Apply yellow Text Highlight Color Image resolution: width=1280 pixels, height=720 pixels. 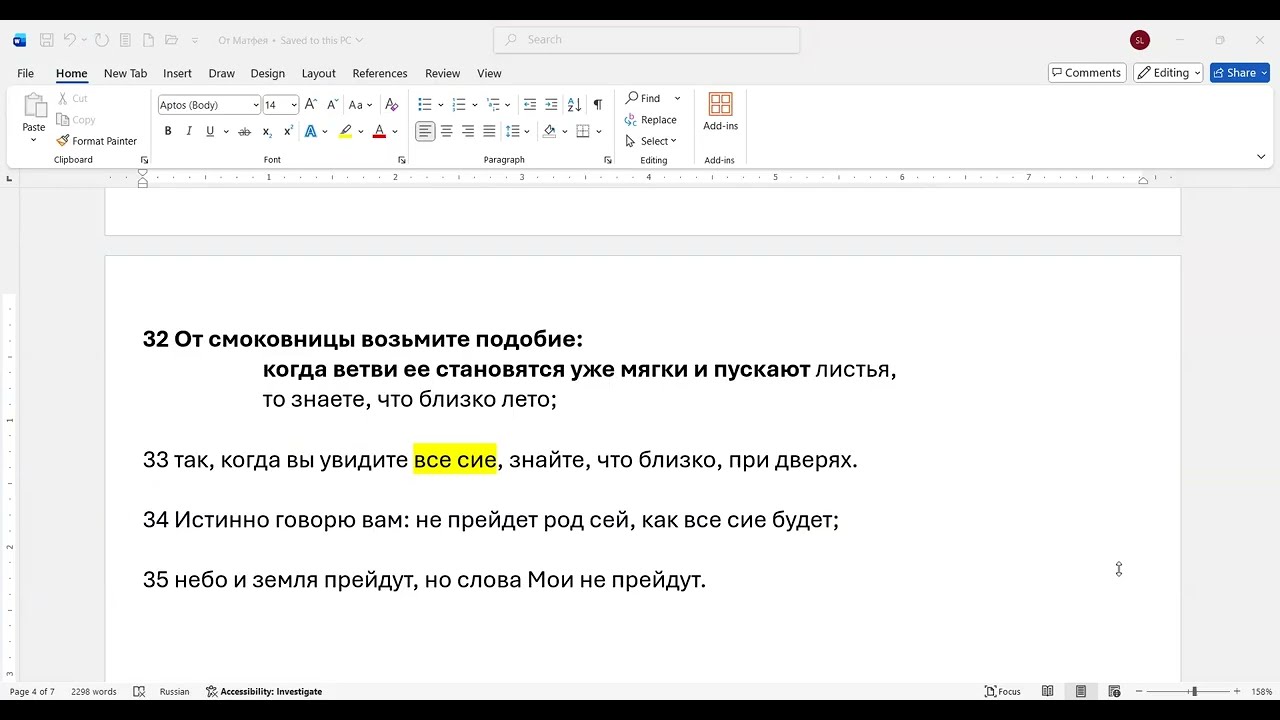[x=345, y=131]
